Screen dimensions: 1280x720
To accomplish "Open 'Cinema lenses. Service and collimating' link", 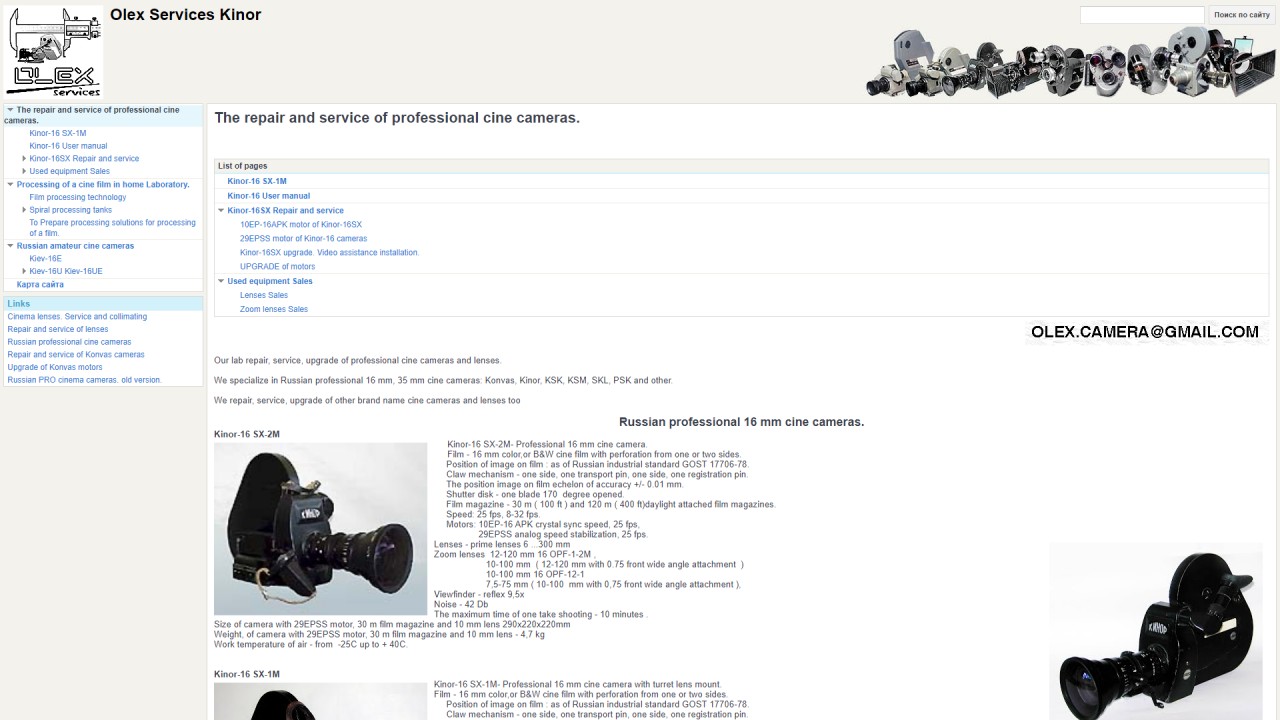I will click(77, 317).
